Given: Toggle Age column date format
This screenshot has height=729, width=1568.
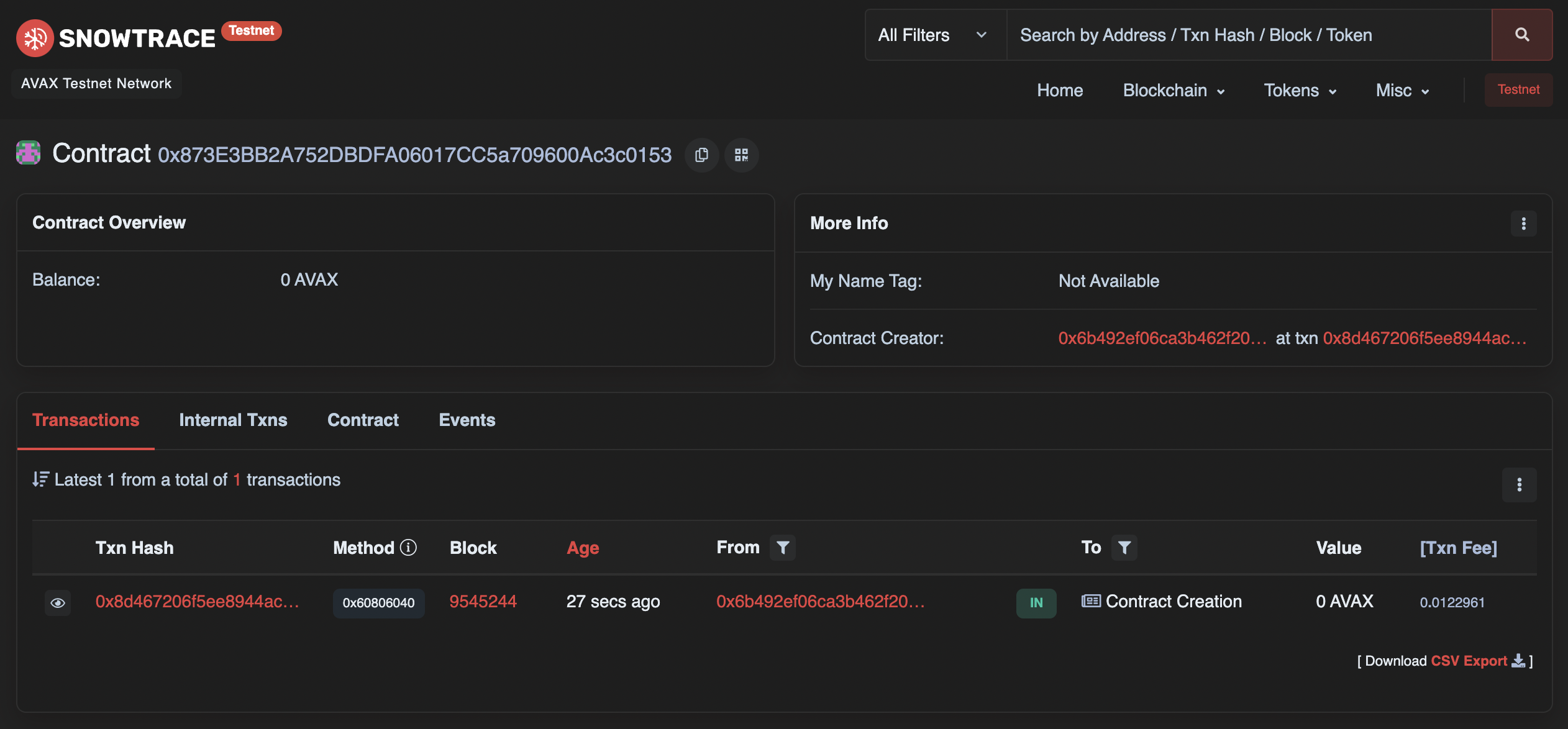Looking at the screenshot, I should pos(582,548).
